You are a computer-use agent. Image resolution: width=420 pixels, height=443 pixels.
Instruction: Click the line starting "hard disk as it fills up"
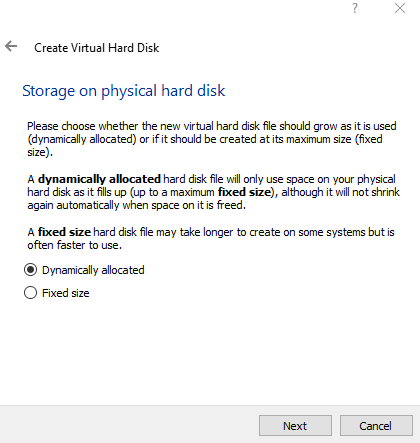[213, 192]
